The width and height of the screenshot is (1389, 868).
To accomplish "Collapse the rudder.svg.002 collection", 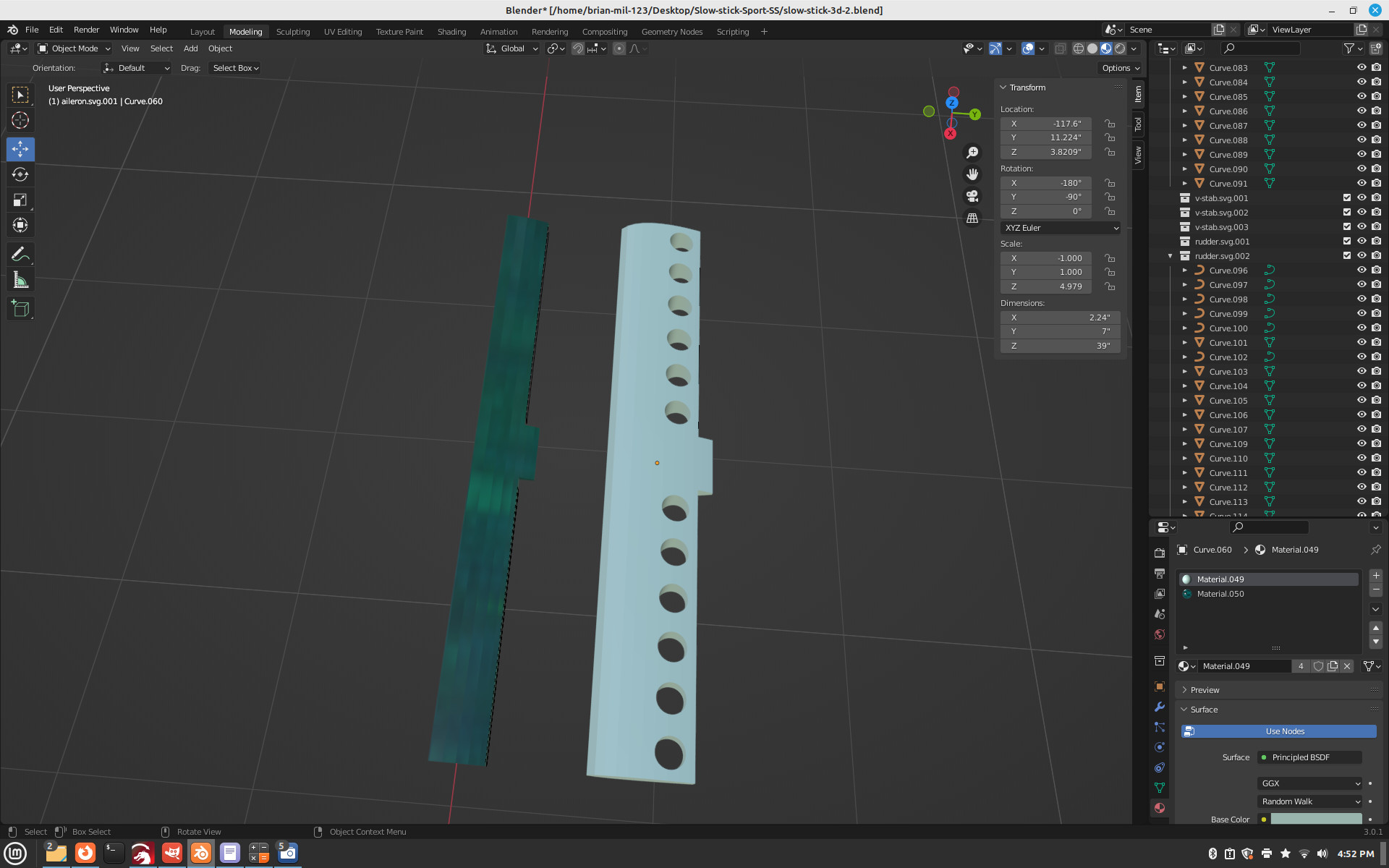I will 1170,255.
